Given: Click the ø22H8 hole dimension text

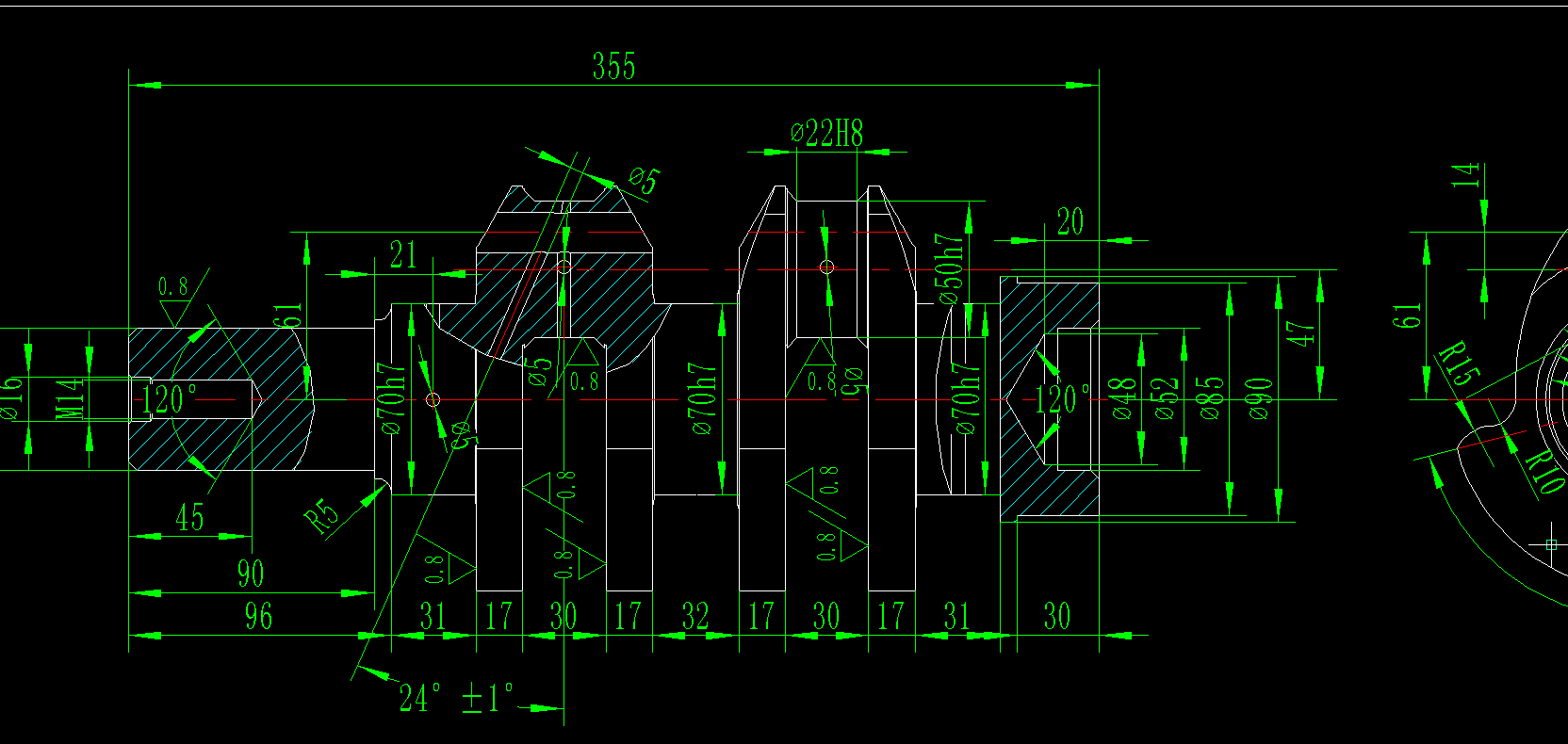Looking at the screenshot, I should 827,133.
